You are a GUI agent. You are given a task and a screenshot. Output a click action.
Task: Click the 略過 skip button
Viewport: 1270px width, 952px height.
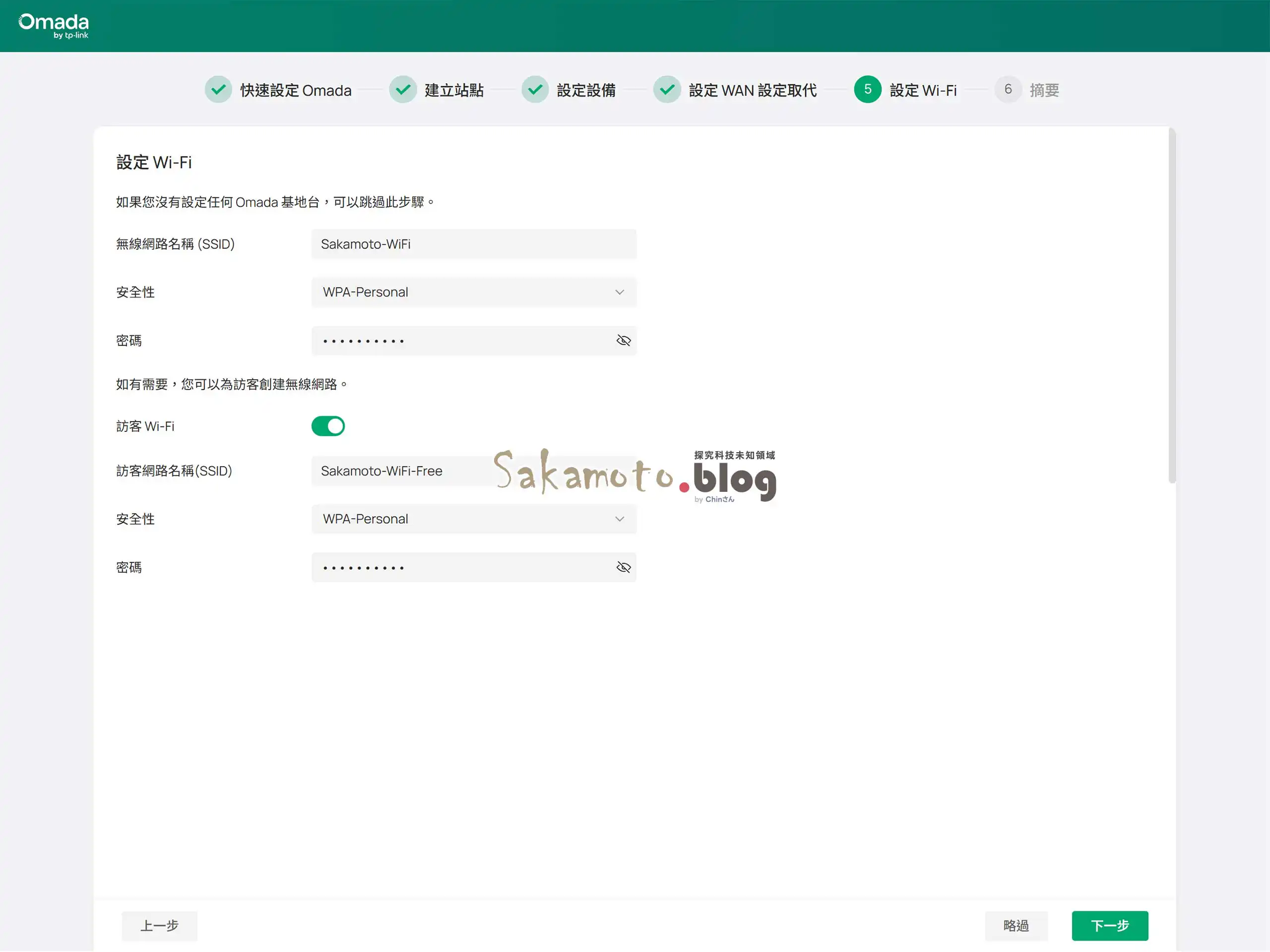click(x=1016, y=926)
